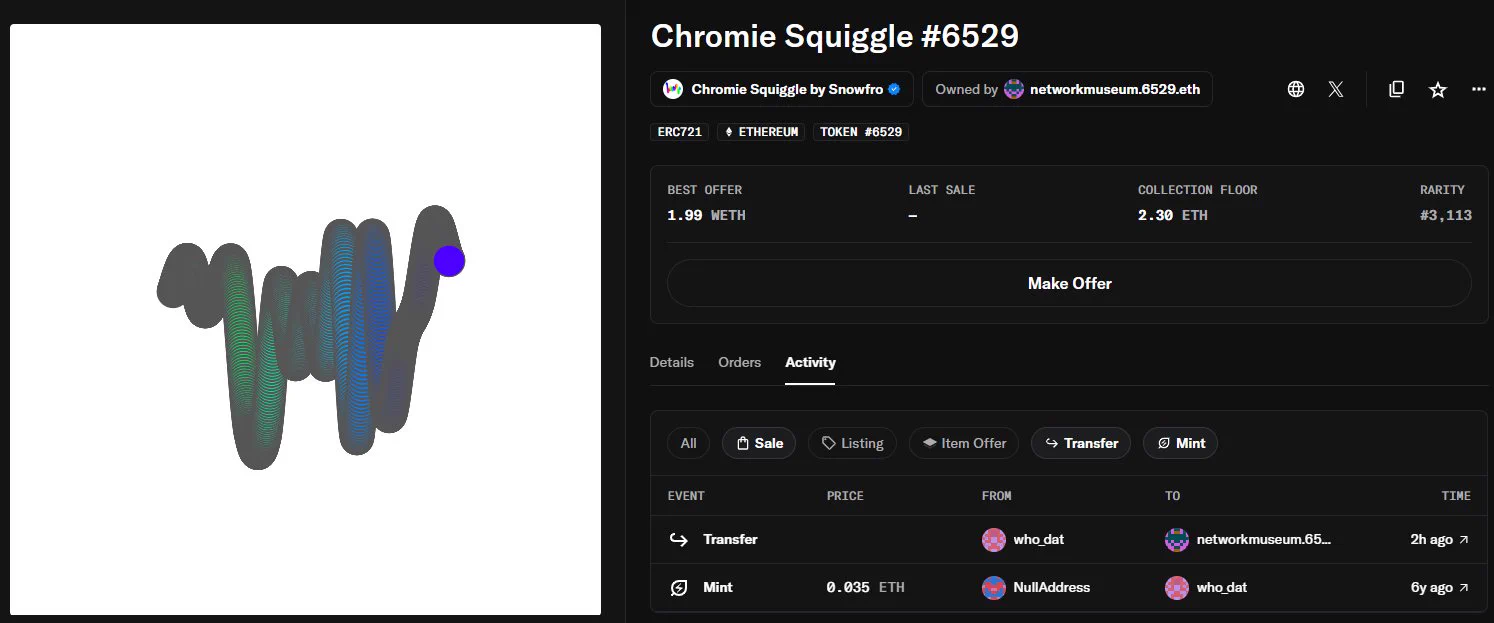
Task: Click NullAddress avatar in Mint row
Action: point(994,587)
